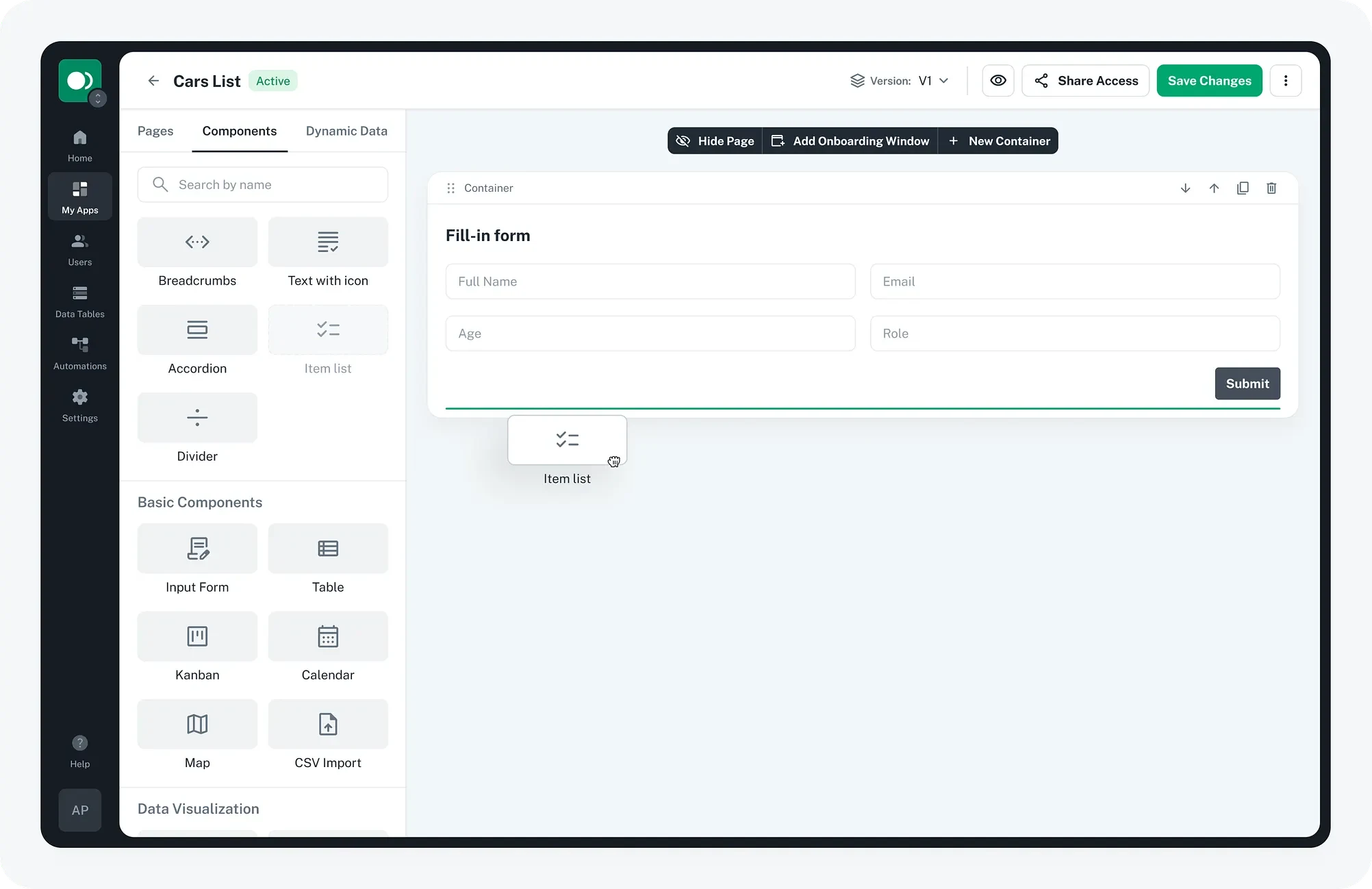
Task: Select the Calendar component tile
Action: point(328,636)
